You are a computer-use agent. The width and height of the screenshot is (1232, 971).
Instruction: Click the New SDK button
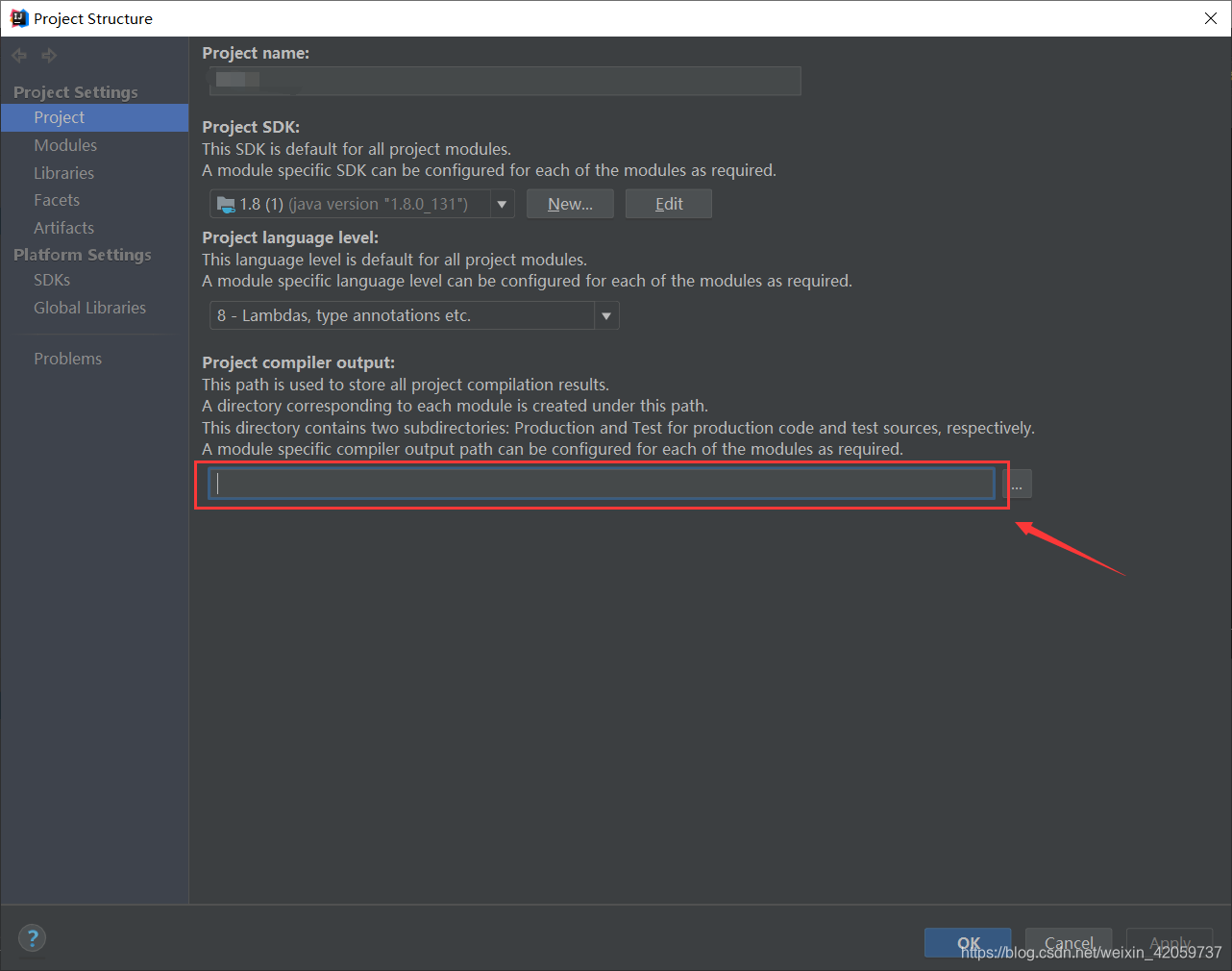570,203
